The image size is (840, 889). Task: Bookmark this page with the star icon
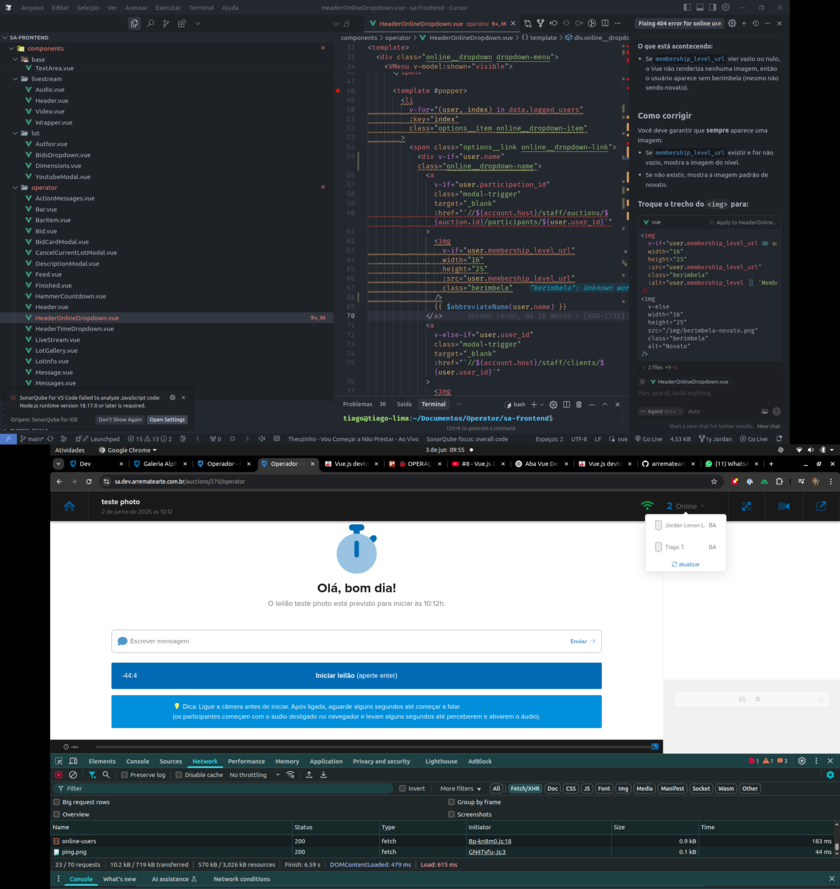click(x=714, y=481)
